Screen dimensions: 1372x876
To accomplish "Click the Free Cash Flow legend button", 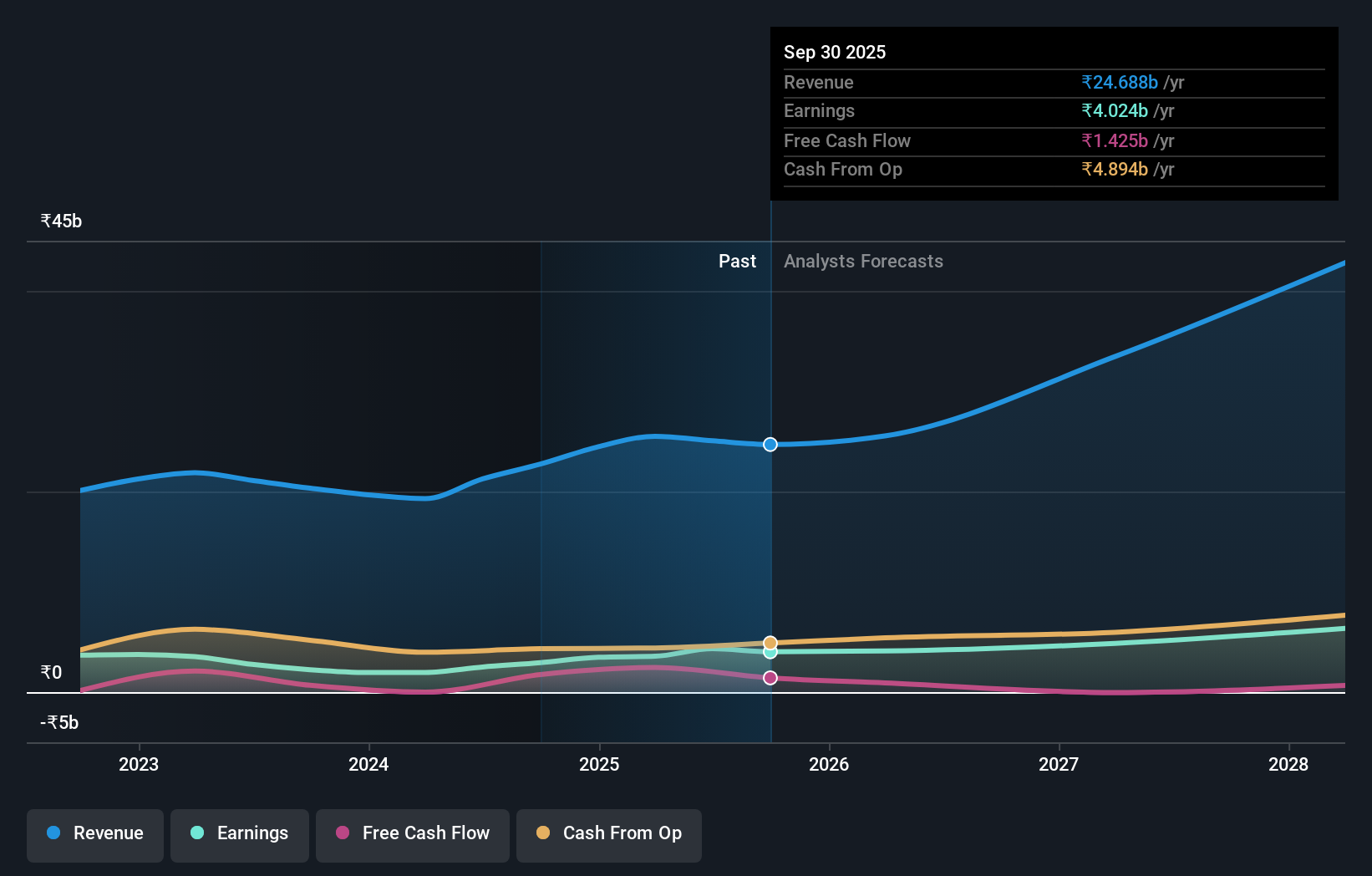I will tap(412, 835).
